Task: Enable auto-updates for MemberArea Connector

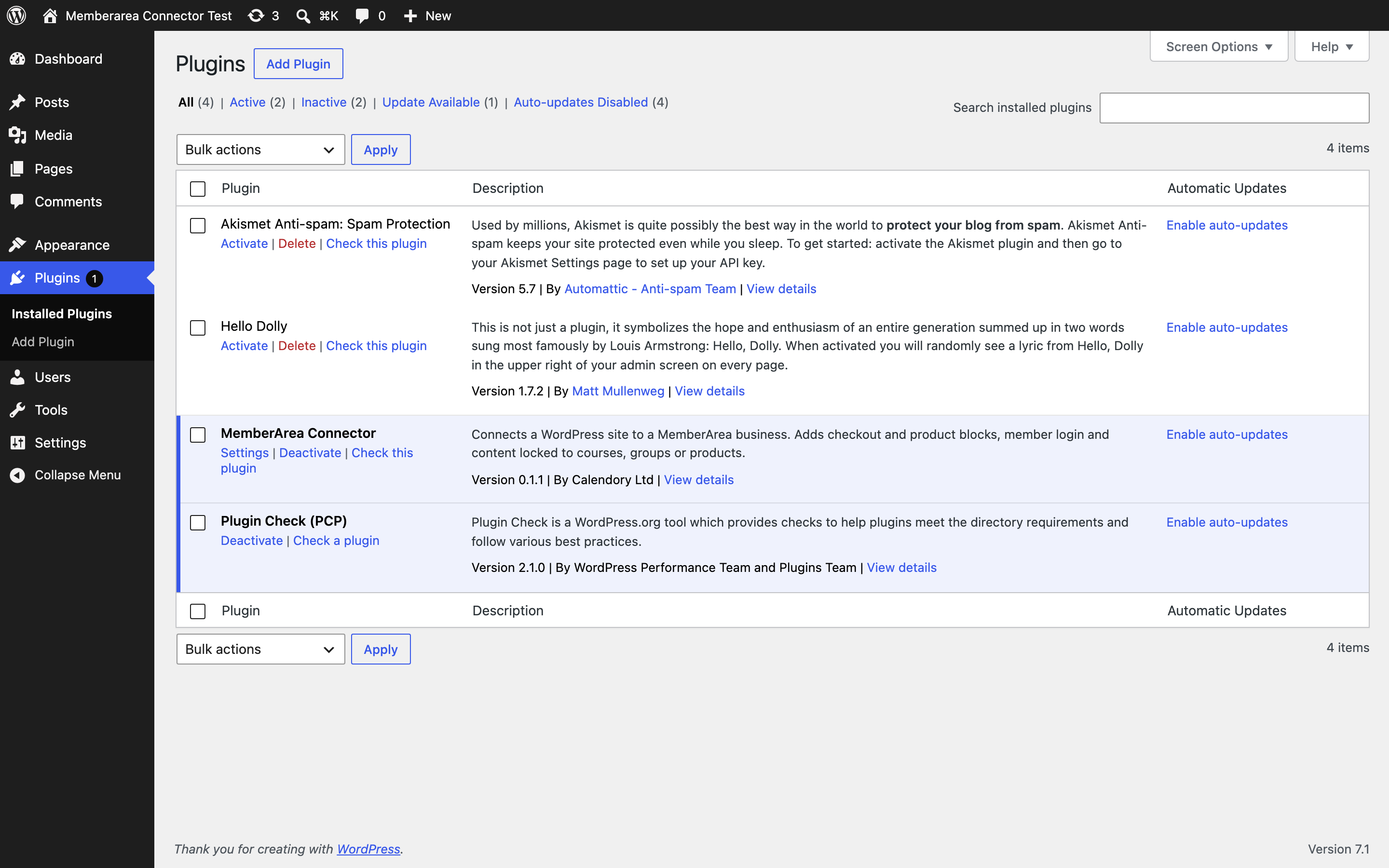Action: [x=1227, y=434]
